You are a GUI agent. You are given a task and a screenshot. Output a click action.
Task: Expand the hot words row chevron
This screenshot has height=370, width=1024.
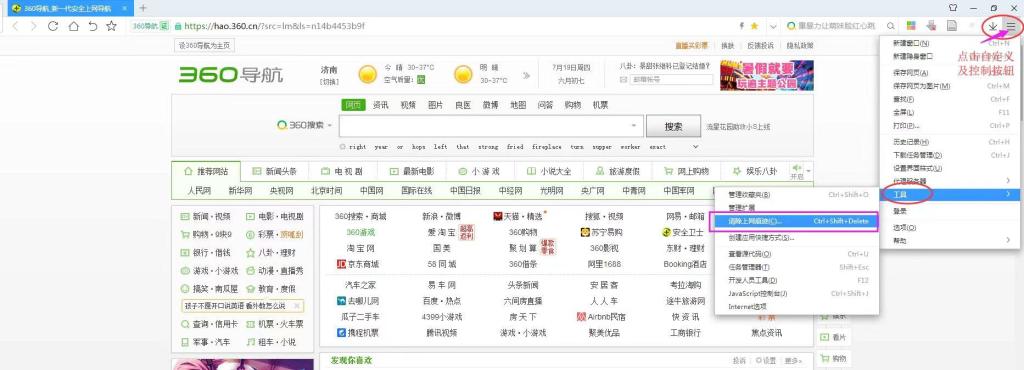(695, 147)
